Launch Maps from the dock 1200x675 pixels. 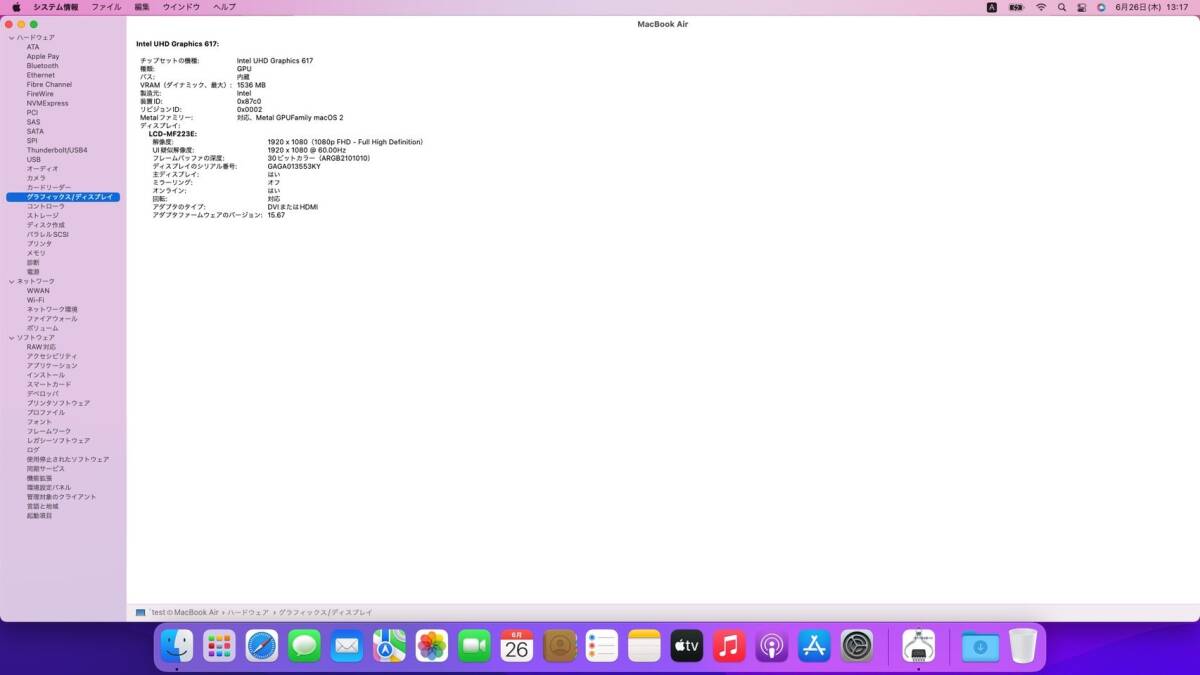pyautogui.click(x=389, y=647)
